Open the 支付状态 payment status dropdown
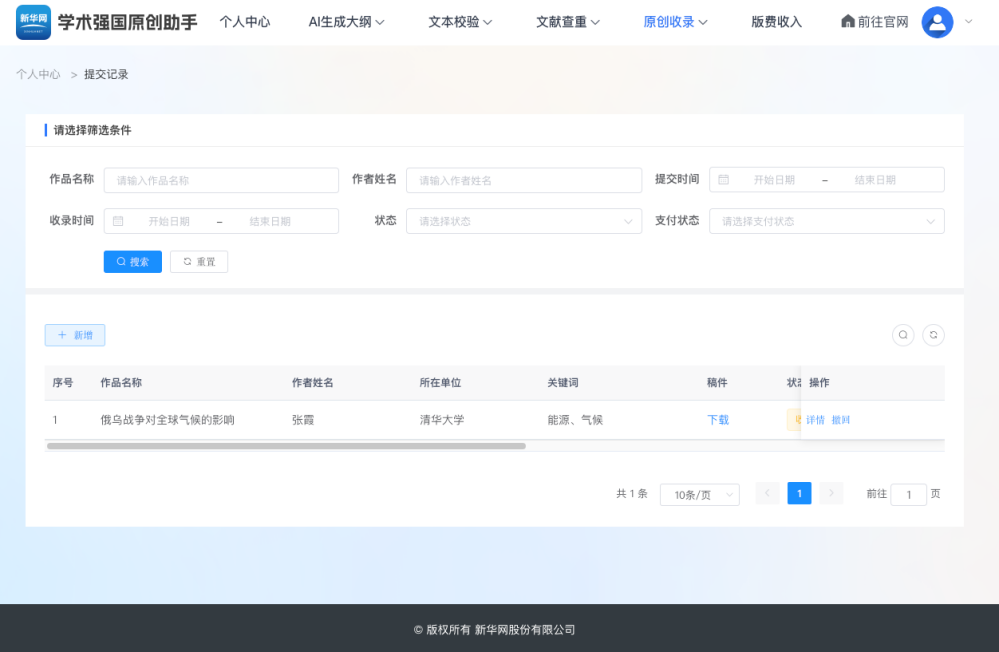 point(826,221)
